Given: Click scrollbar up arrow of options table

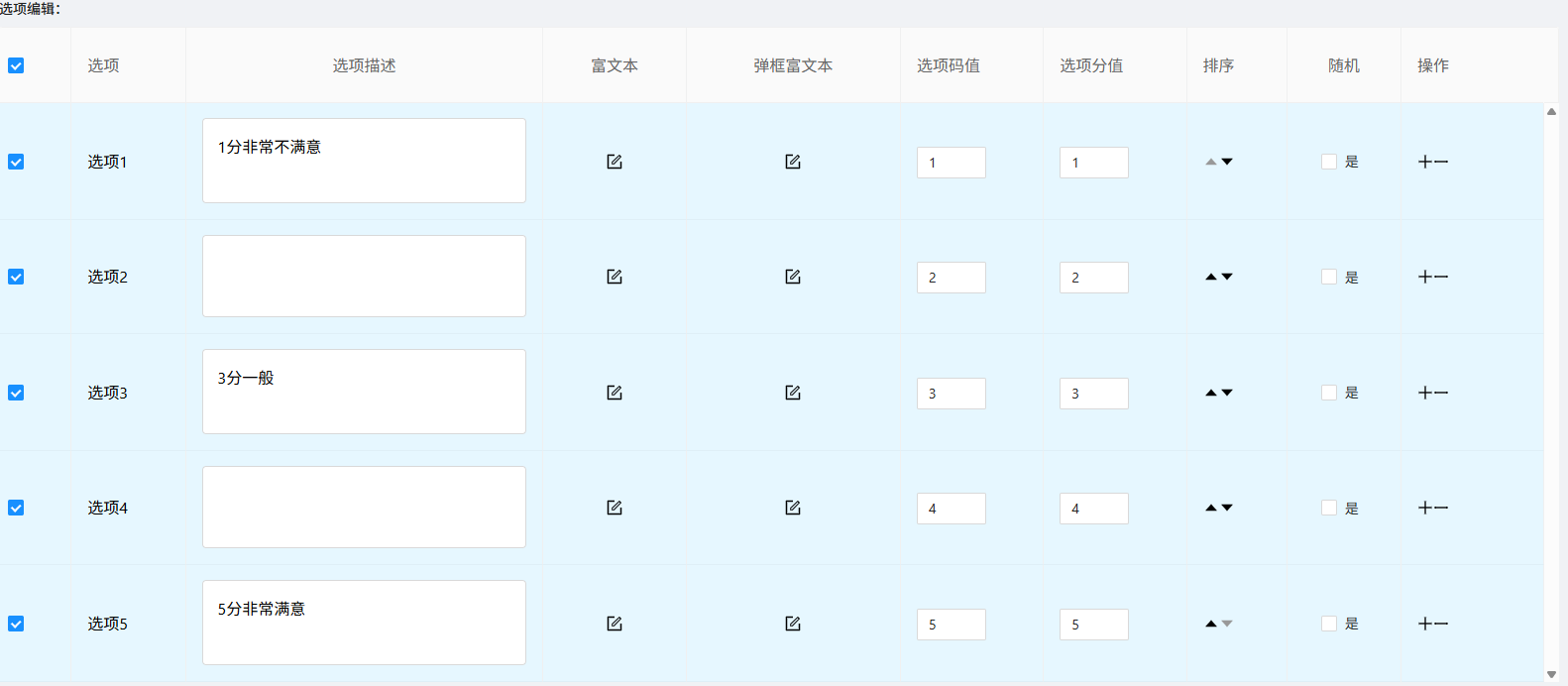Looking at the screenshot, I should (x=1551, y=111).
